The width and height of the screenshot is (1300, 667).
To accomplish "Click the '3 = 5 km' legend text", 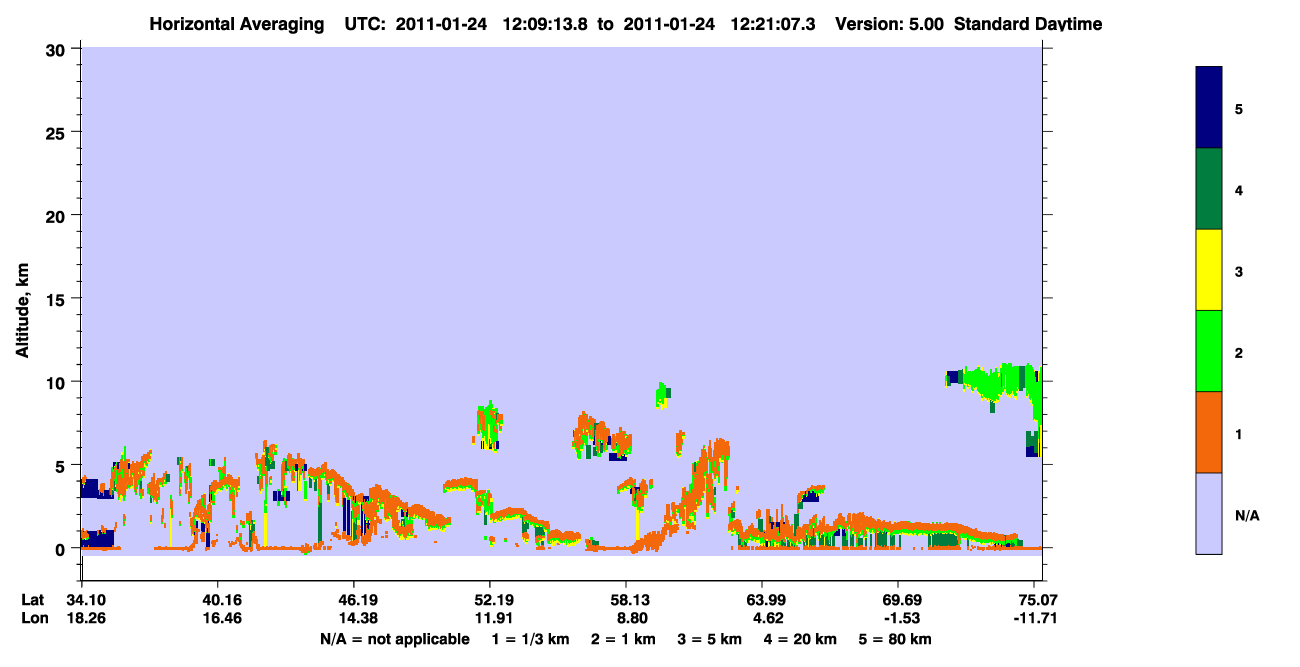I will point(711,639).
